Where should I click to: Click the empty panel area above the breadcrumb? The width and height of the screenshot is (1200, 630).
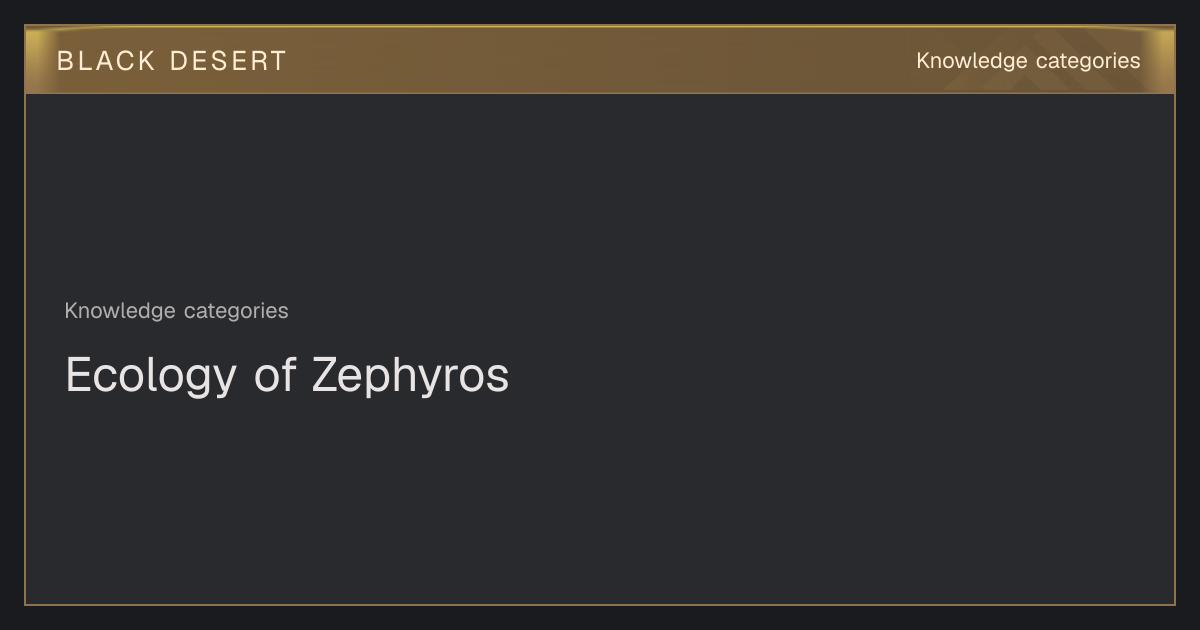tap(600, 195)
